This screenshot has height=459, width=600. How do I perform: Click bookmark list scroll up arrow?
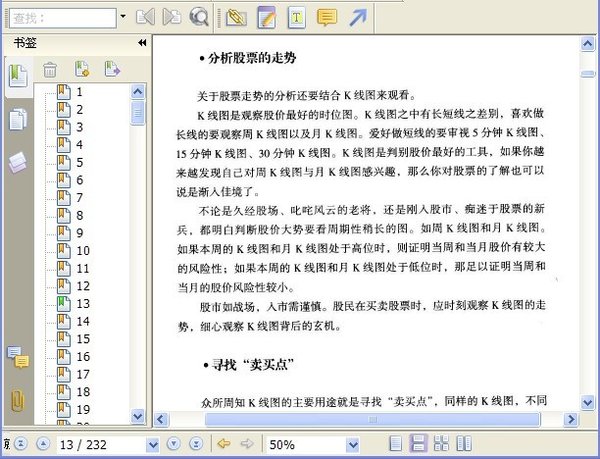(x=137, y=92)
